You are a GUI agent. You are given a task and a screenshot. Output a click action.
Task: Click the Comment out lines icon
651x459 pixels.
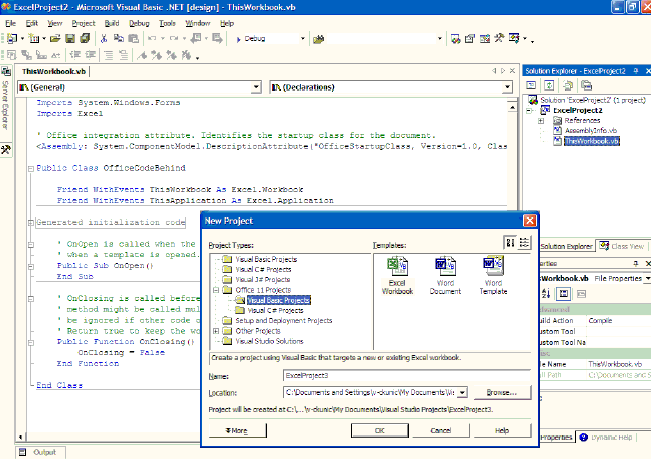[x=108, y=55]
